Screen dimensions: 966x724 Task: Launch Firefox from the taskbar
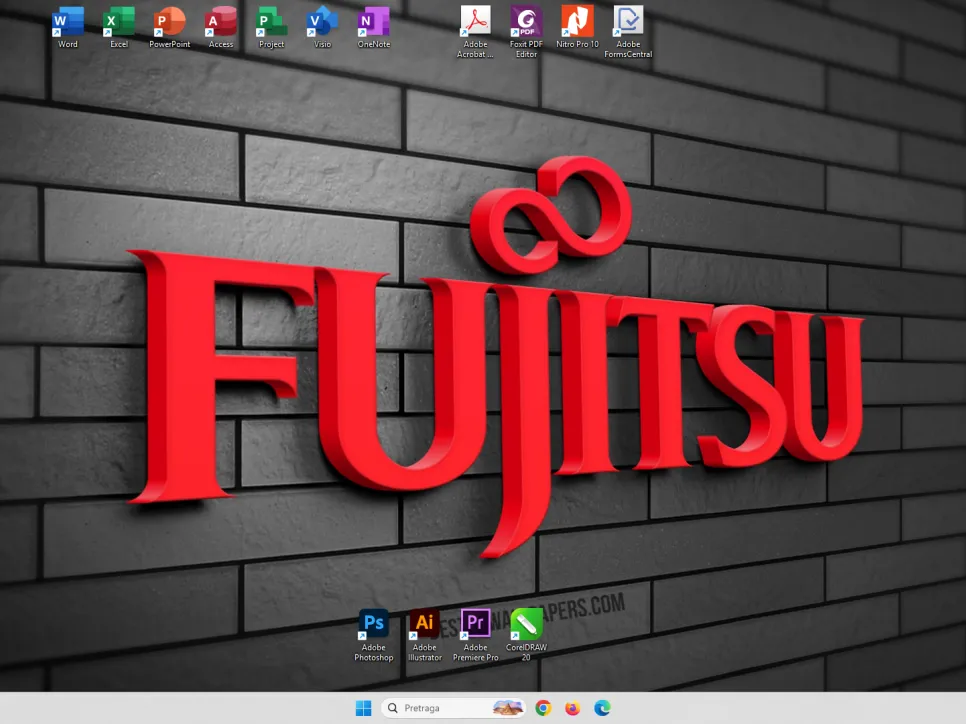(572, 708)
